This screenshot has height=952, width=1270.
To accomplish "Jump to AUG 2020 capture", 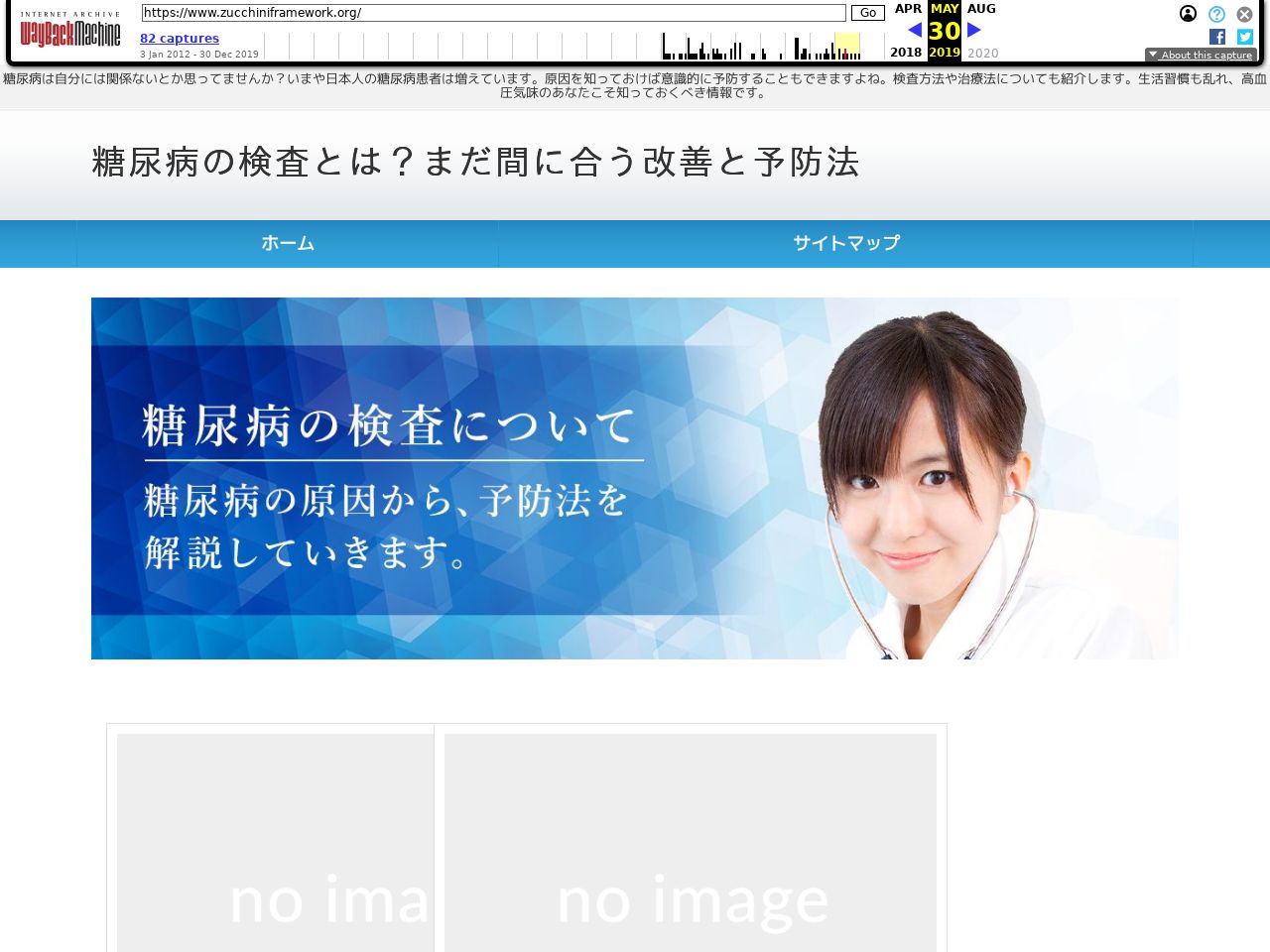I will pos(981,9).
